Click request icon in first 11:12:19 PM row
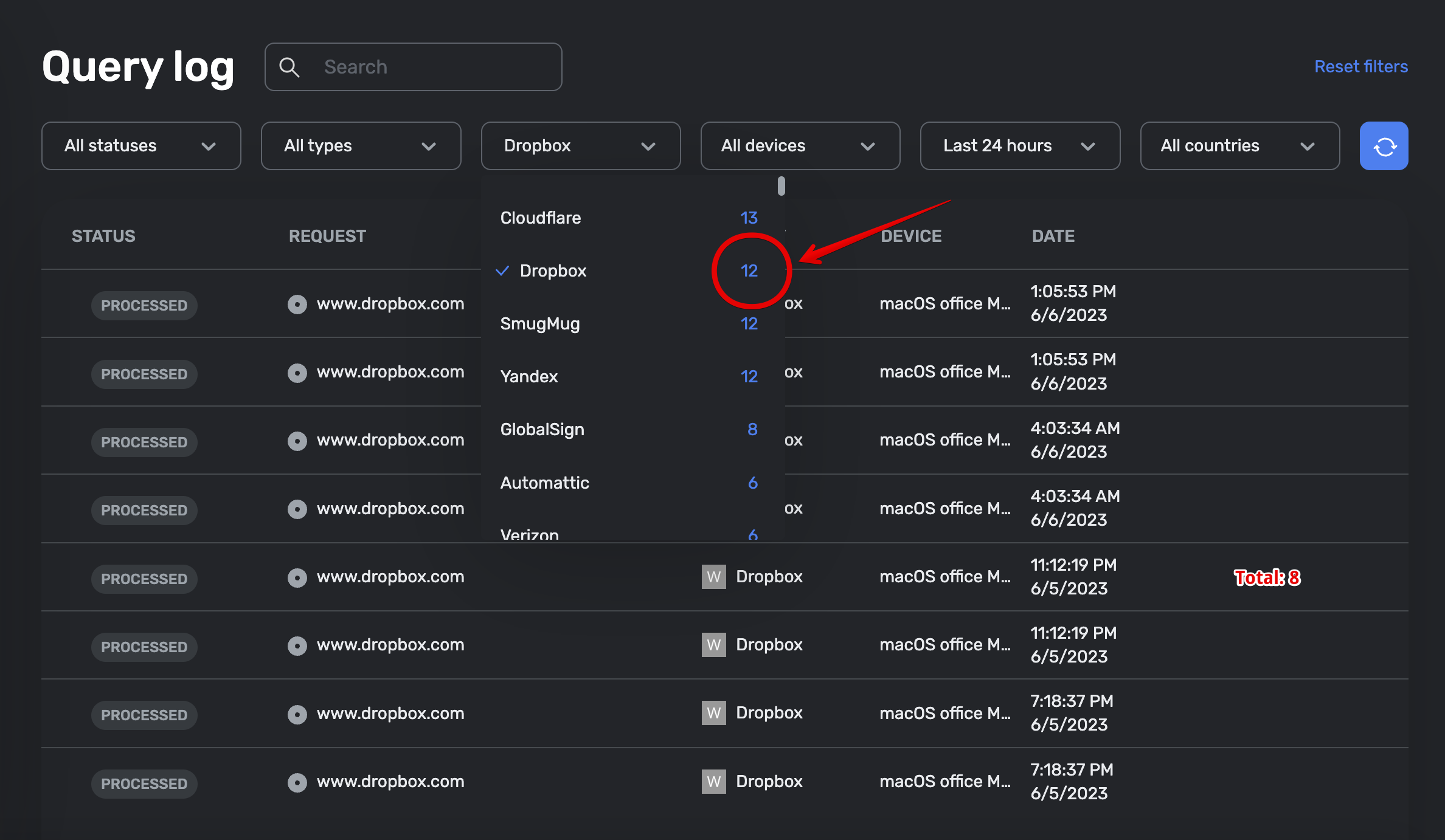Viewport: 1445px width, 840px height. pos(297,577)
